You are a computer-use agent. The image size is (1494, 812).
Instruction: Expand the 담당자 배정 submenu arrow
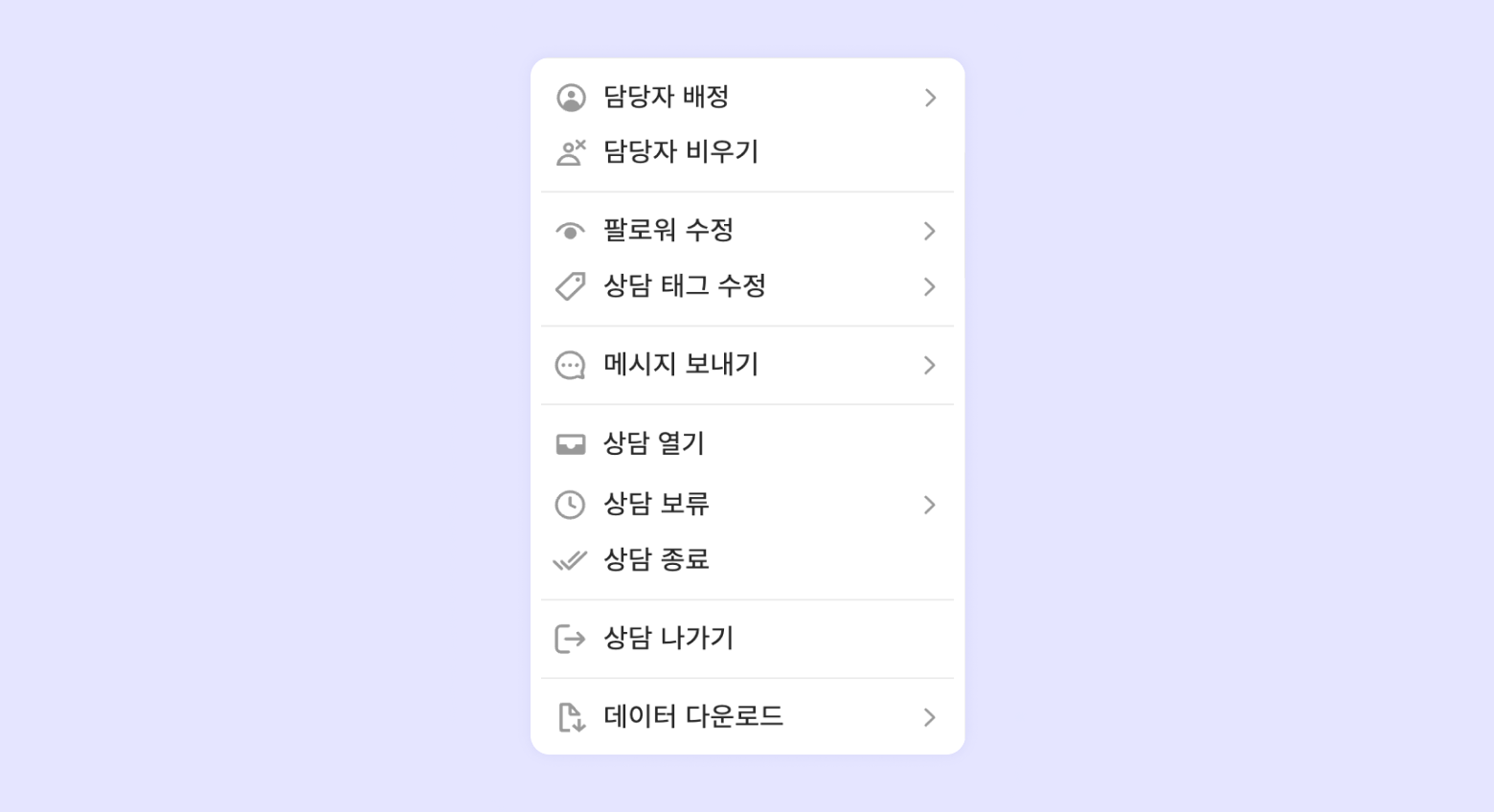[x=929, y=98]
